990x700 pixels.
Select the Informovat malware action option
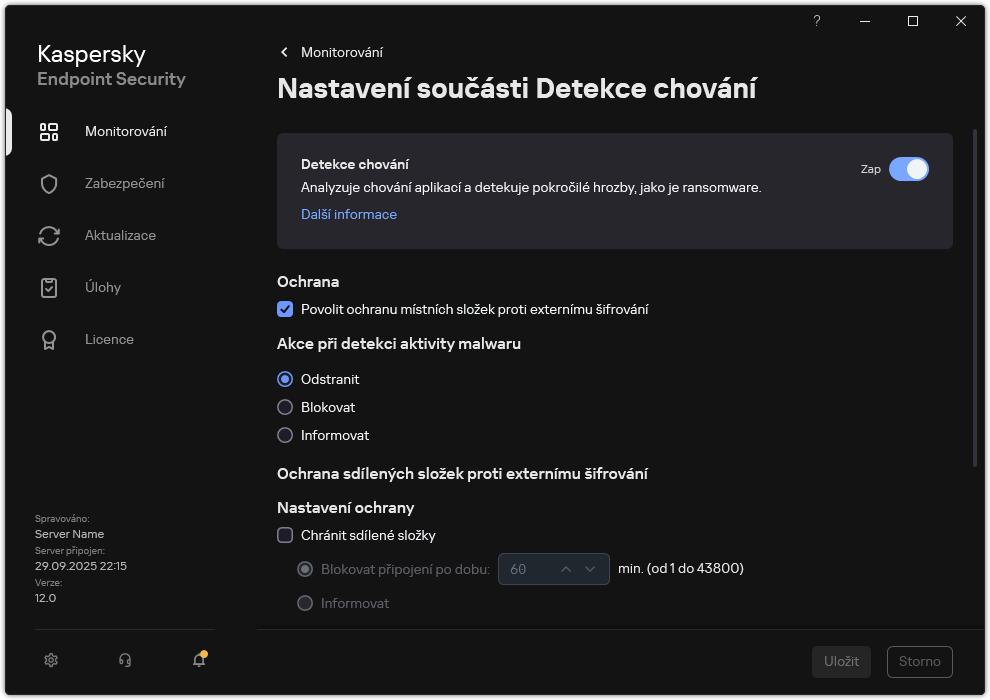285,436
